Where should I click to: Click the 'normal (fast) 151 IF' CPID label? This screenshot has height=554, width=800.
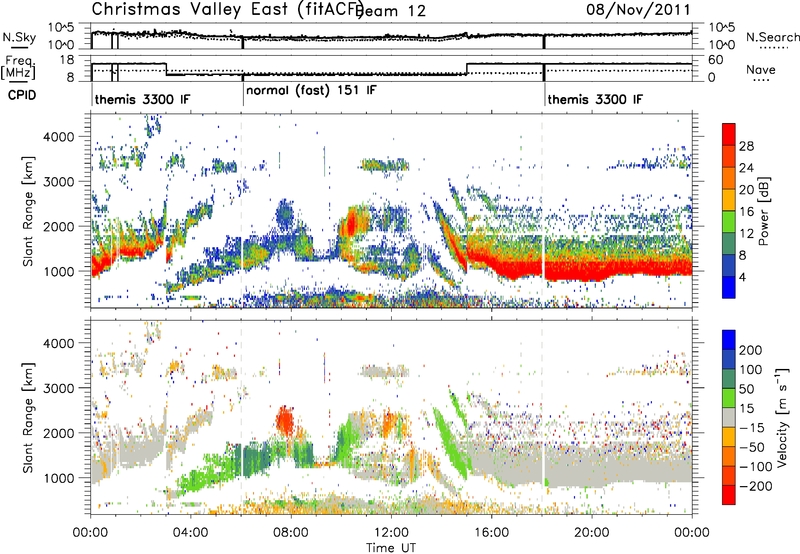tap(311, 91)
